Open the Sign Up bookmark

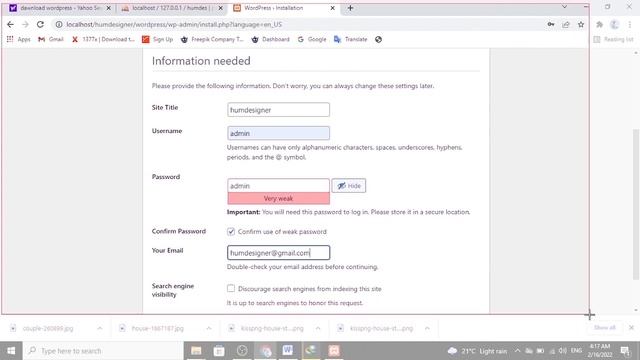(158, 39)
